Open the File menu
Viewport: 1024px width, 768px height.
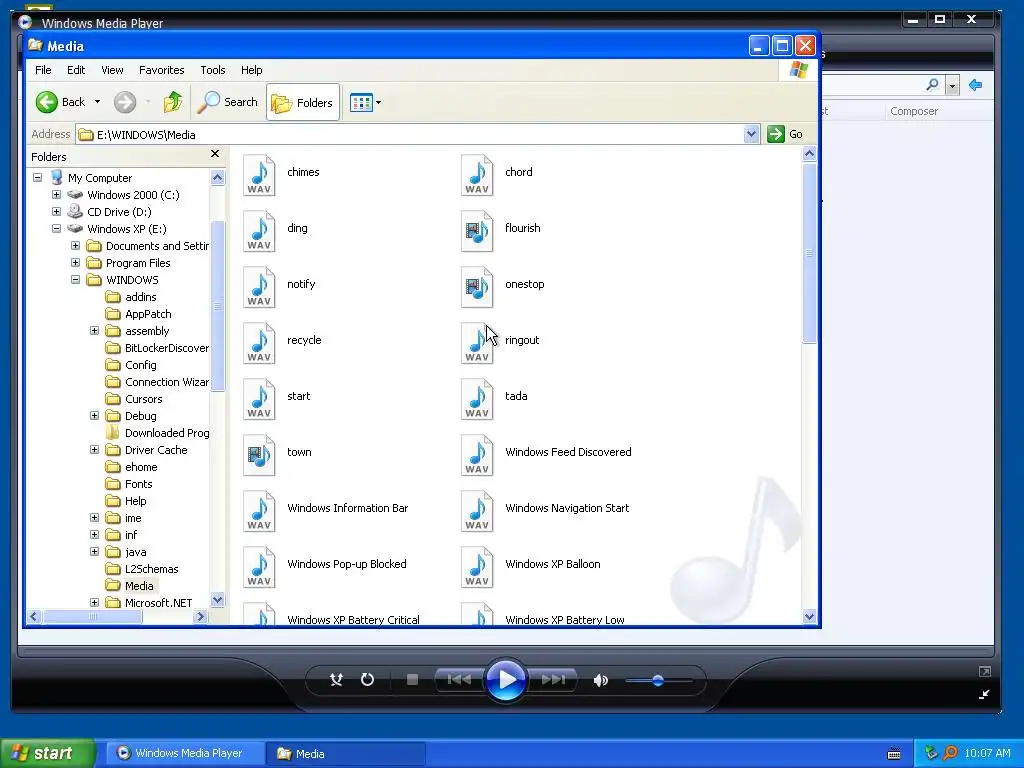pyautogui.click(x=43, y=70)
